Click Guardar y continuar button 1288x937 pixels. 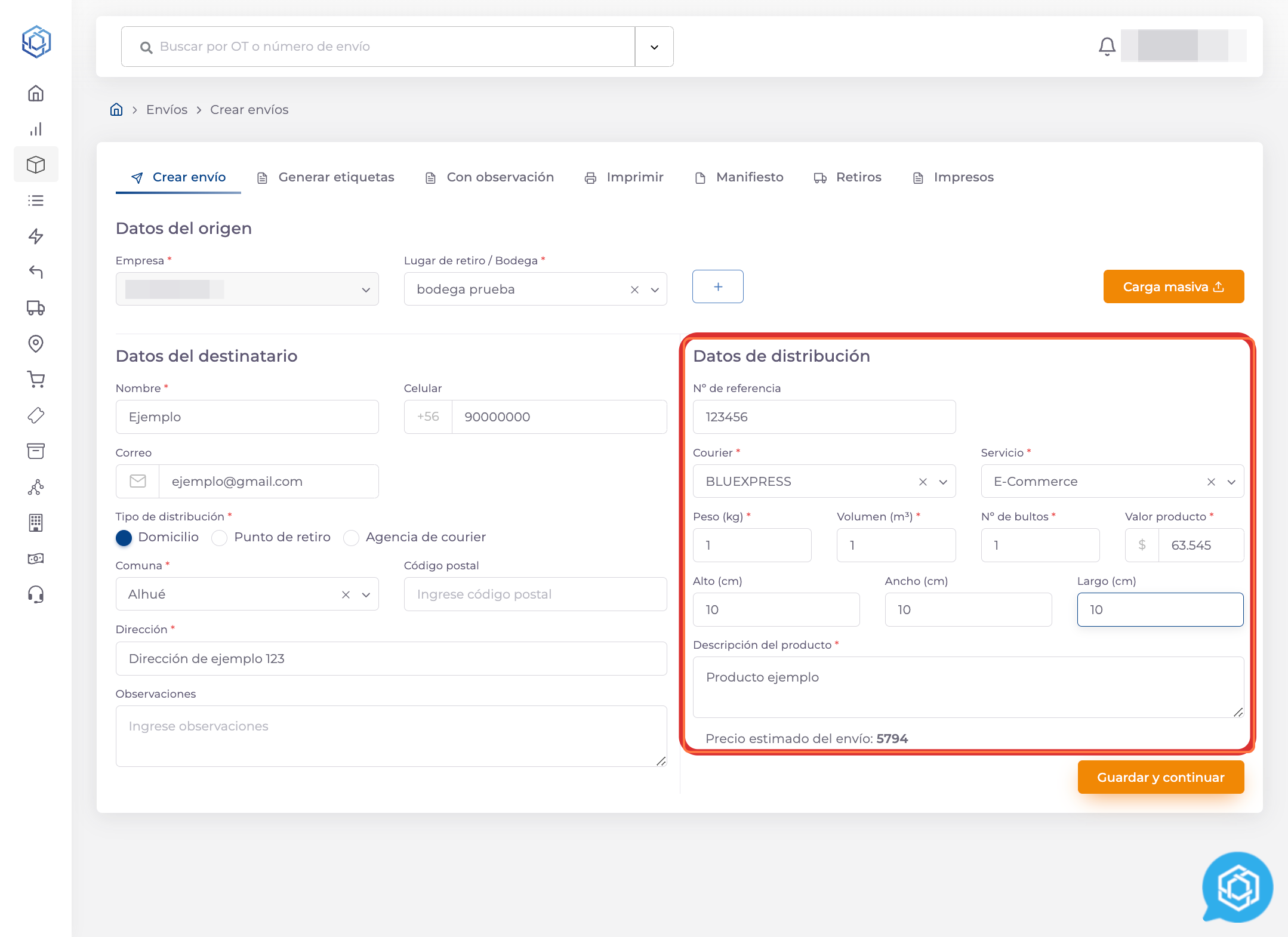click(1160, 777)
